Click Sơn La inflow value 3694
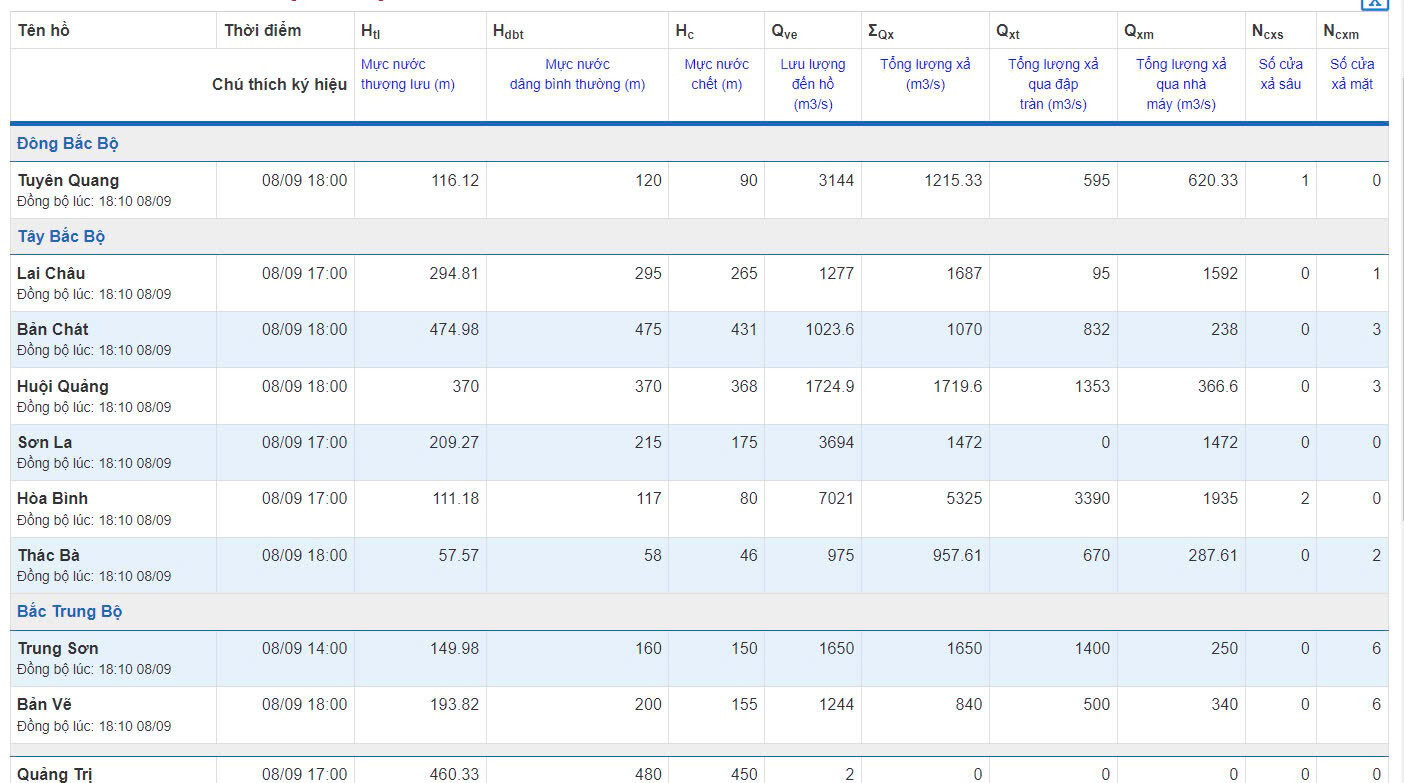The height and width of the screenshot is (783, 1404). (x=836, y=443)
